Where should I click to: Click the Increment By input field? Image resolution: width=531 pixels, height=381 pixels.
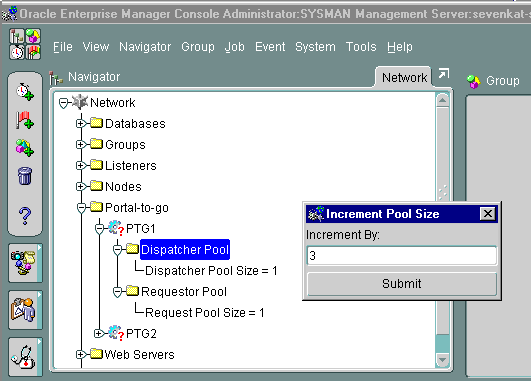pos(402,255)
